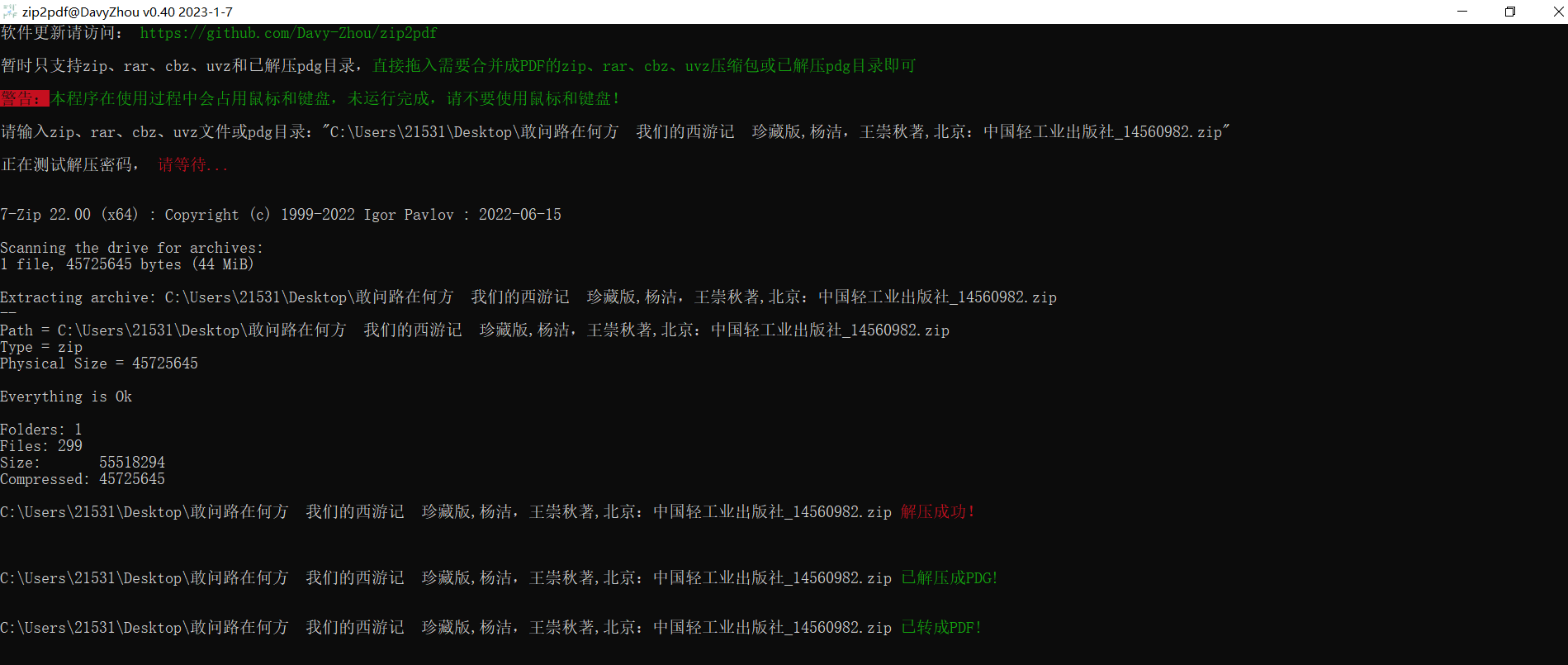Viewport: 1568px width, 665px height.
Task: Open the github.com/Davy-Zhou/zip2pdf link
Action: point(288,33)
